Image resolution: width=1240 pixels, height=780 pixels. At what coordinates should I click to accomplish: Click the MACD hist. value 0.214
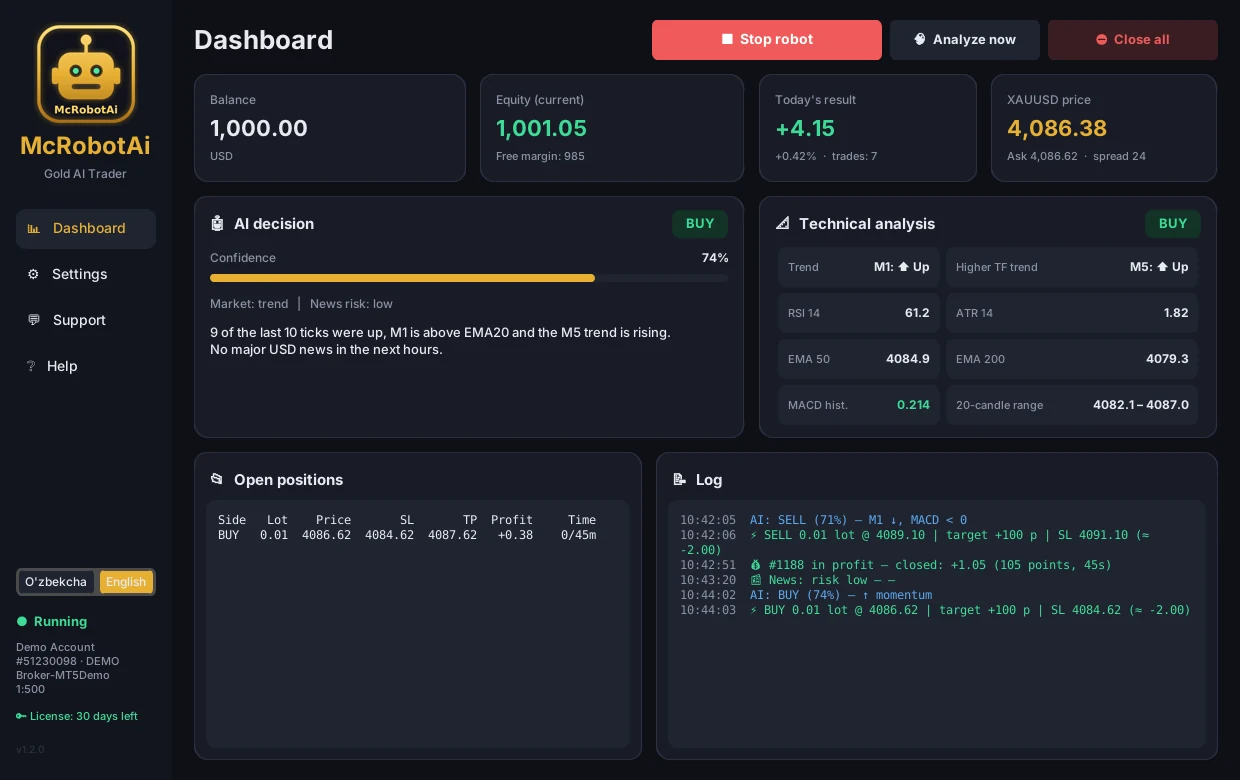[x=913, y=405]
